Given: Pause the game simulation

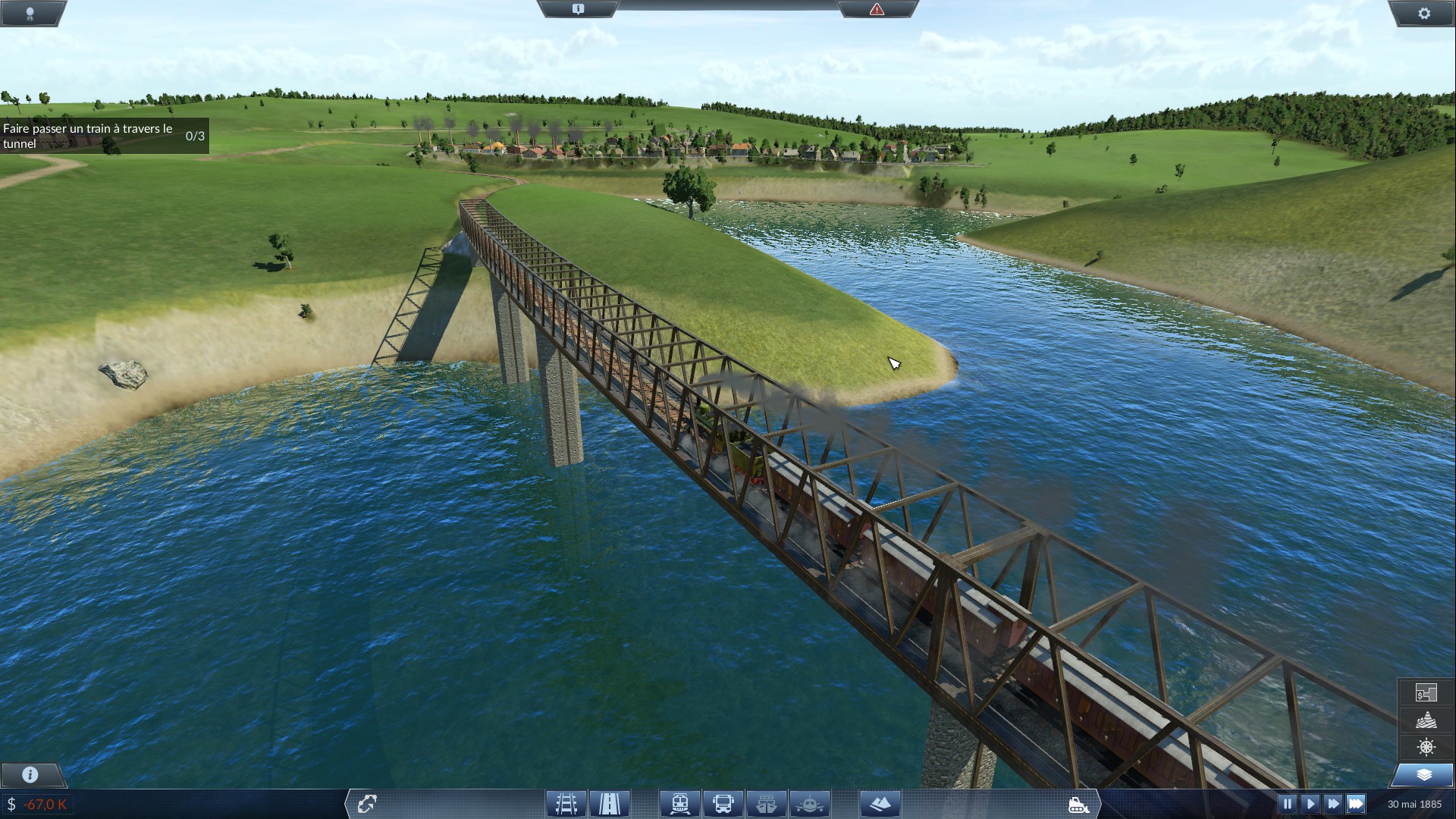Looking at the screenshot, I should click(x=1287, y=804).
